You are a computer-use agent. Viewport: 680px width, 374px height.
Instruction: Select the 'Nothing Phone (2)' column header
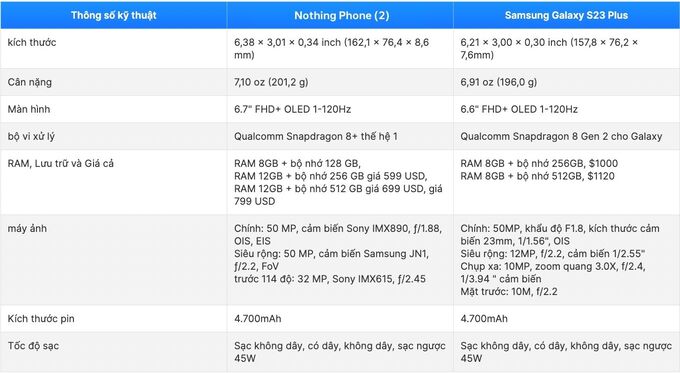342,16
